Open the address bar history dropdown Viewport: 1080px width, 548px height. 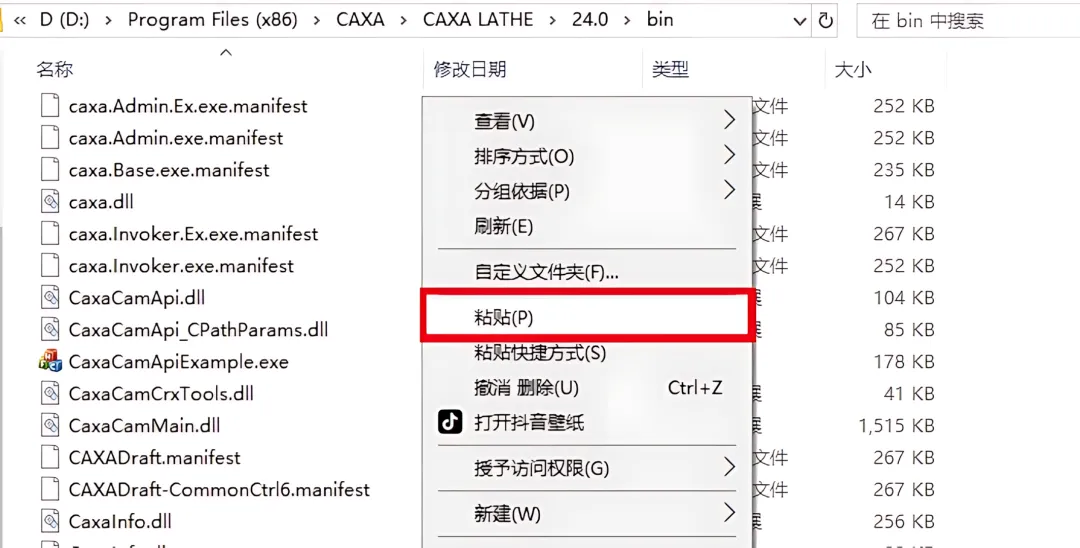(799, 20)
